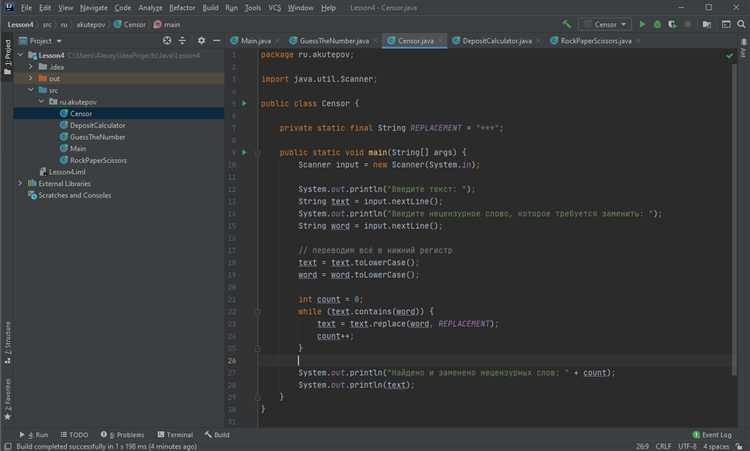Click the Collapse All icon in Project panel

182,41
